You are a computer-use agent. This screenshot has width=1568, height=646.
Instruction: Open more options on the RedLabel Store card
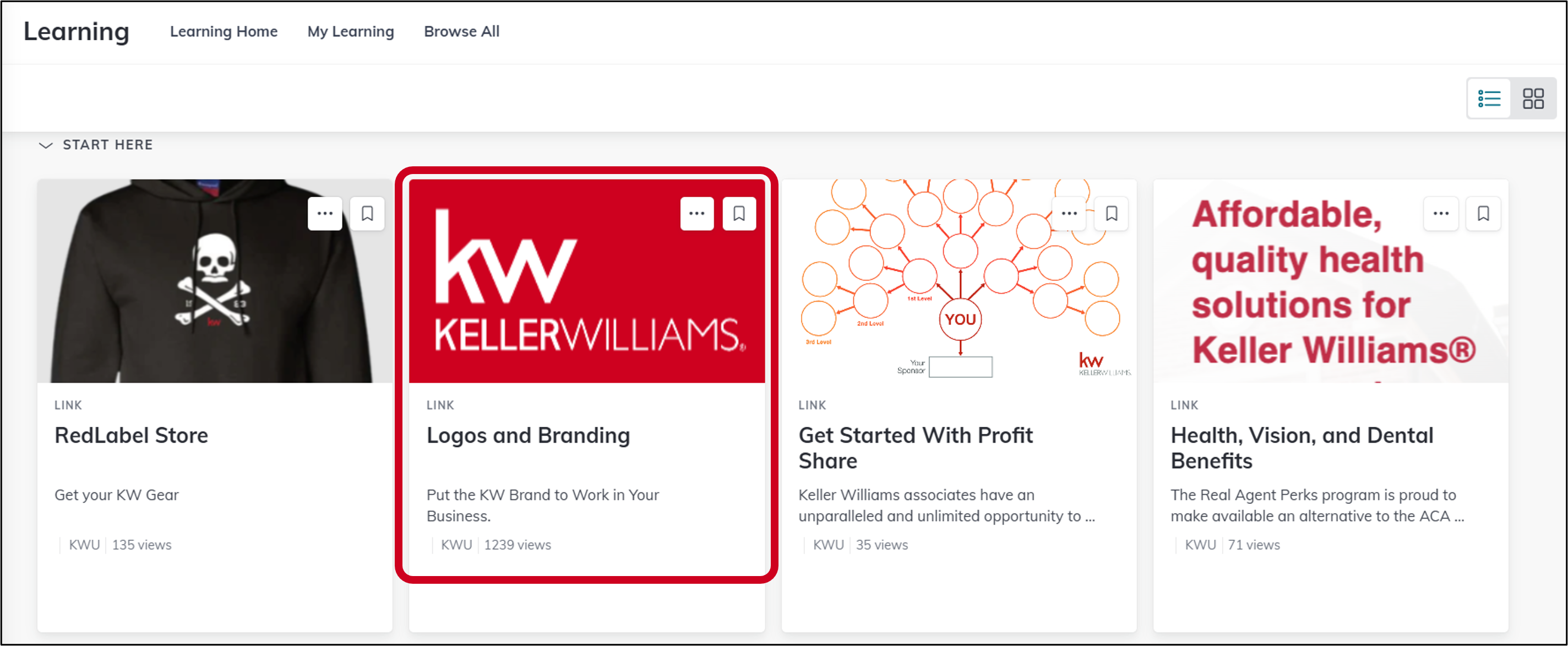click(x=324, y=213)
